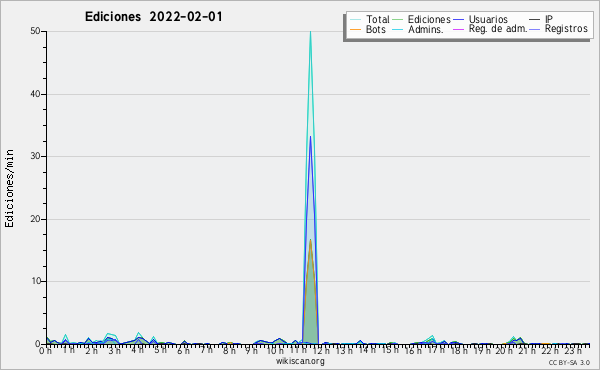
Task: Click the '4 h' x-axis label
Action: coord(137,350)
